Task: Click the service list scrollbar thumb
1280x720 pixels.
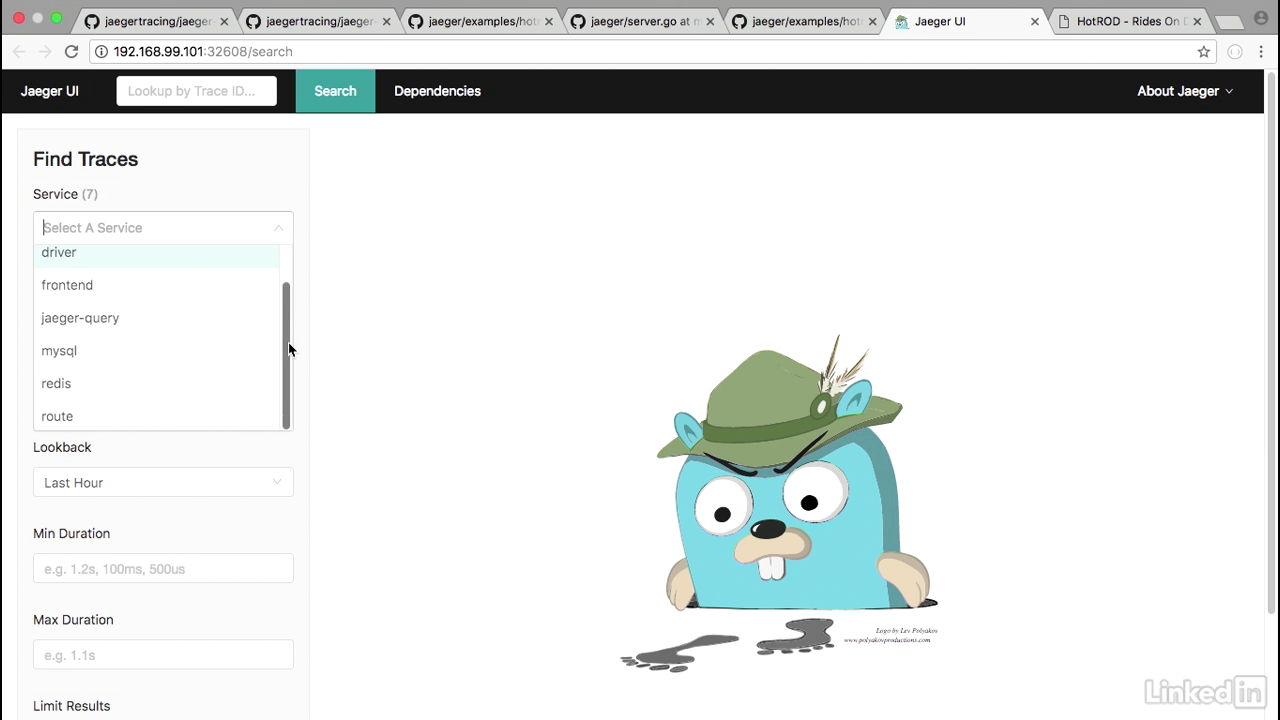Action: click(286, 355)
